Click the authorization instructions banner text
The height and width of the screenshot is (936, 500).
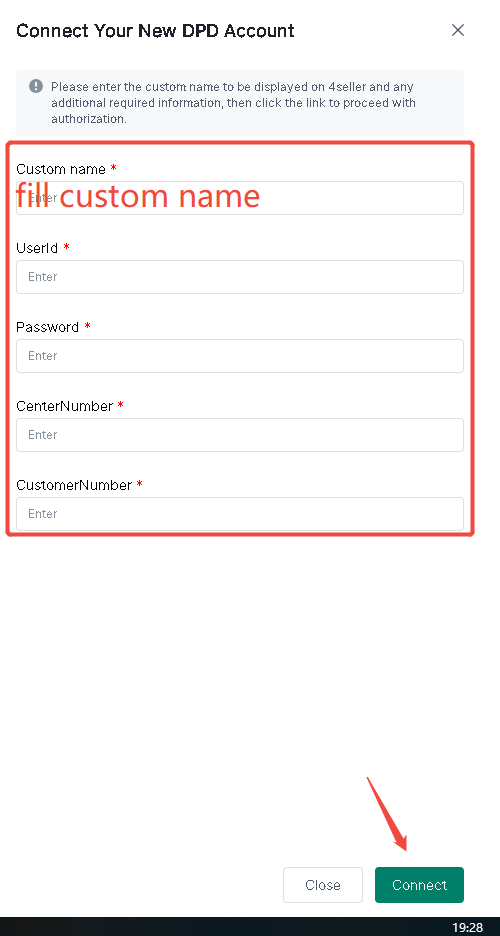click(233, 103)
